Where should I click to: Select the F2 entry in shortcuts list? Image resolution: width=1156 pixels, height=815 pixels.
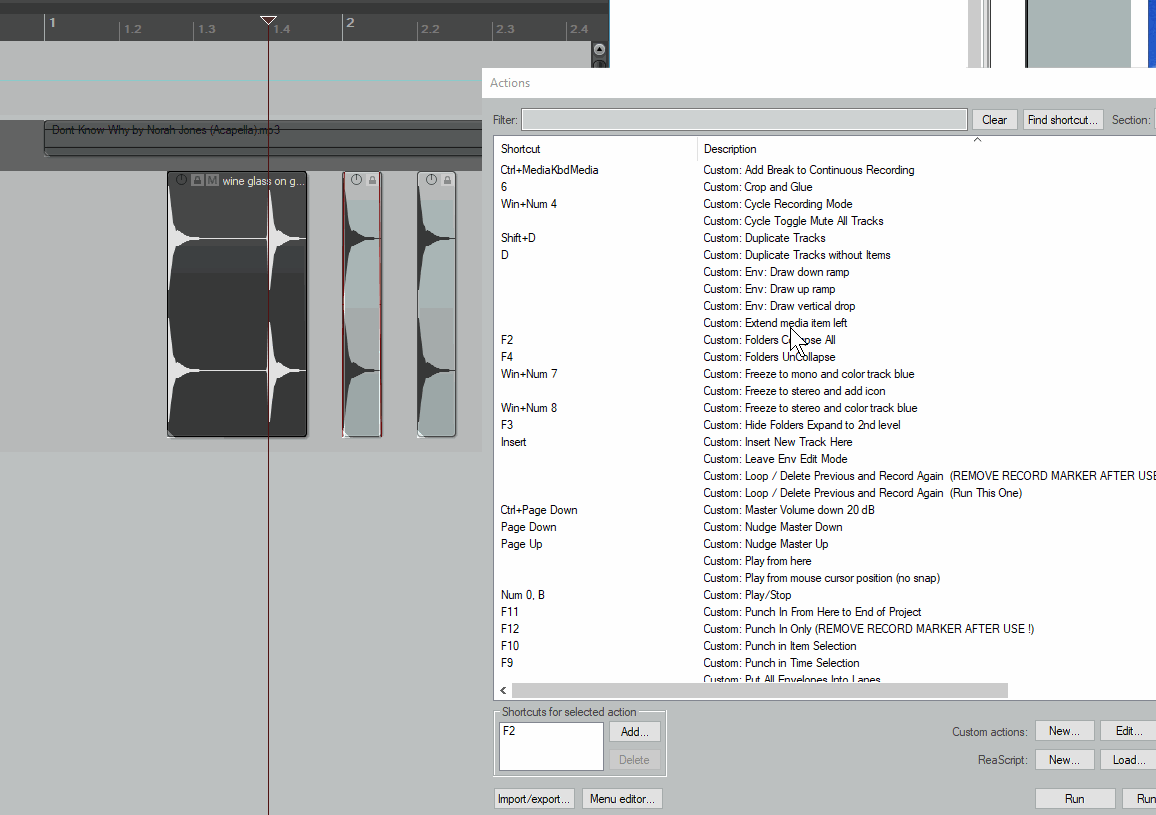[x=509, y=731]
